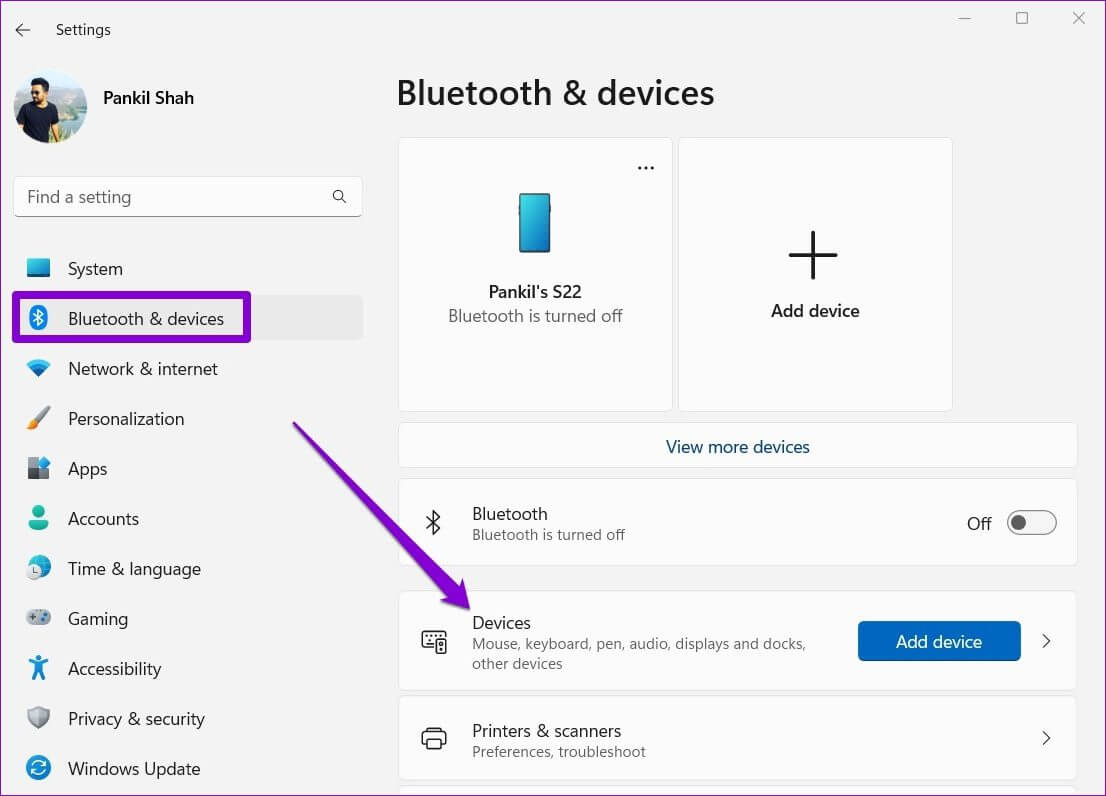1106x796 pixels.
Task: Click the Add device tile label
Action: click(815, 311)
